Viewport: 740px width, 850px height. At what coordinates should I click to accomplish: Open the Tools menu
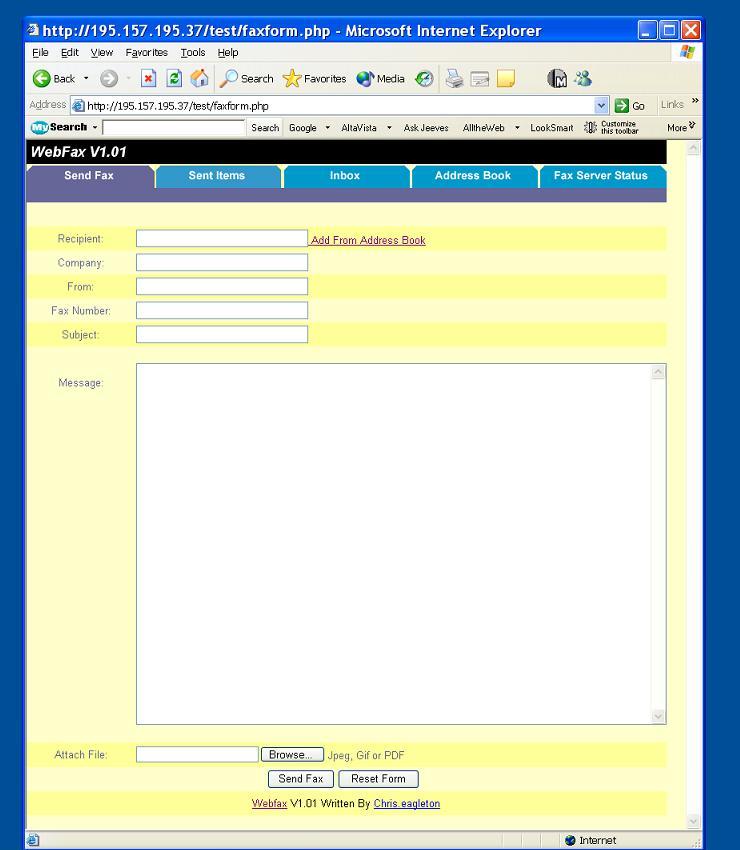click(x=193, y=53)
